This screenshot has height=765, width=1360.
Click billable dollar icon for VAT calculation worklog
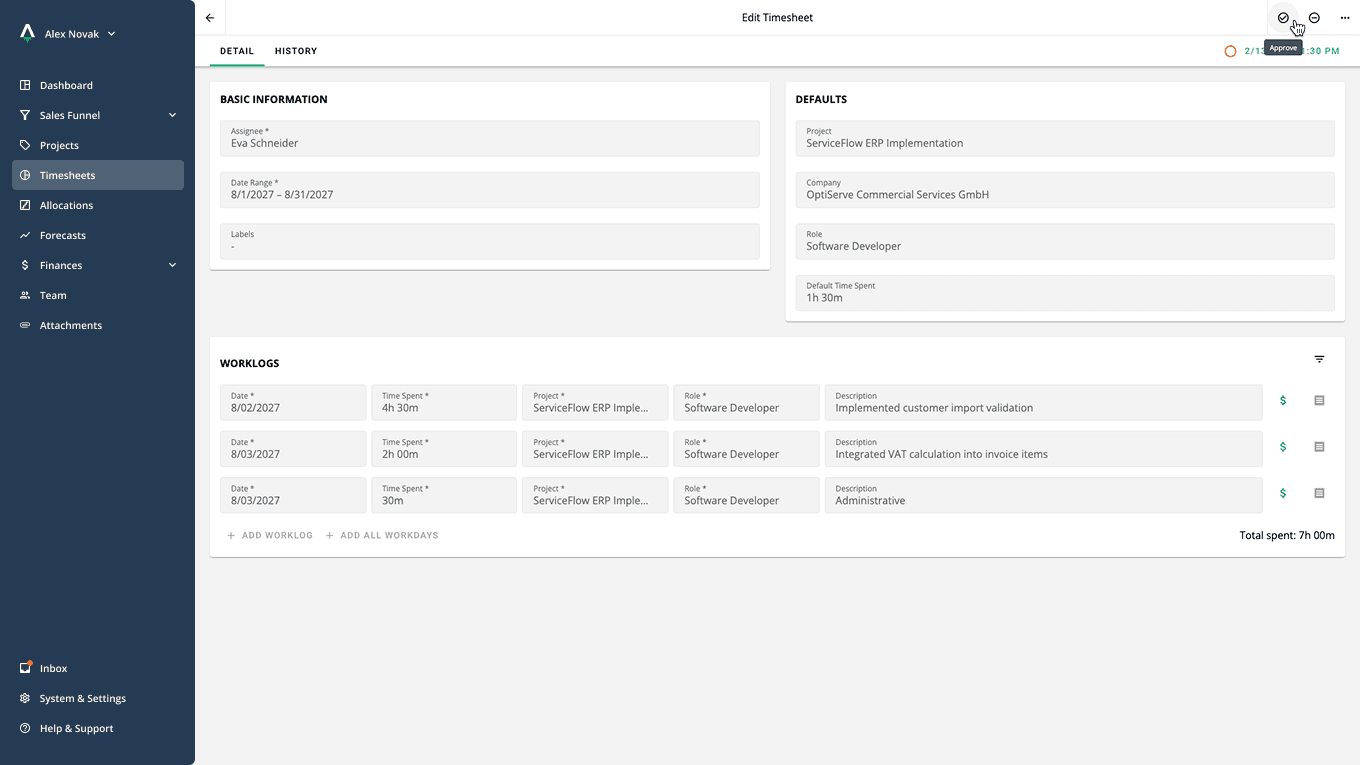[1283, 447]
